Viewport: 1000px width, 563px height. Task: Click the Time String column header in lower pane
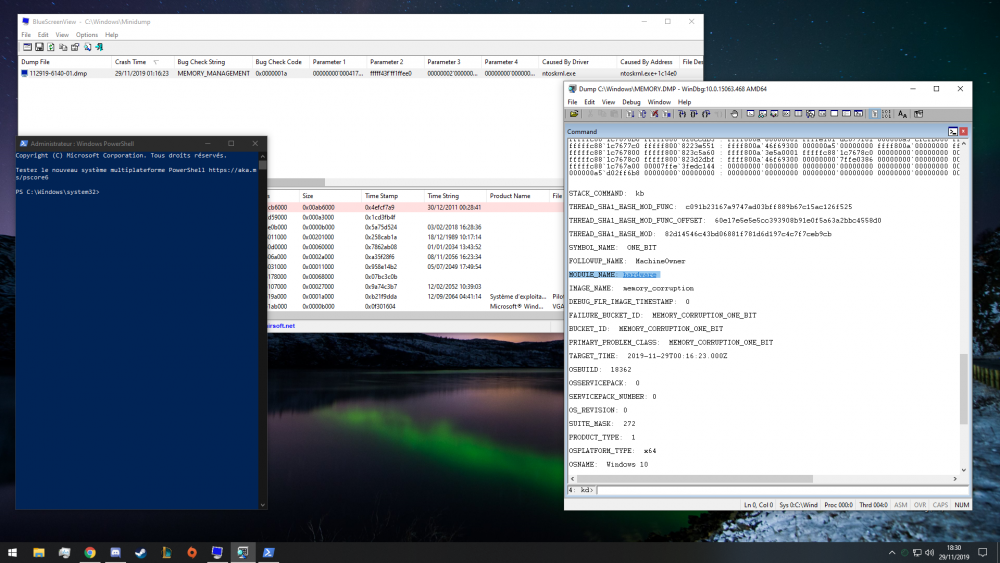pos(455,196)
